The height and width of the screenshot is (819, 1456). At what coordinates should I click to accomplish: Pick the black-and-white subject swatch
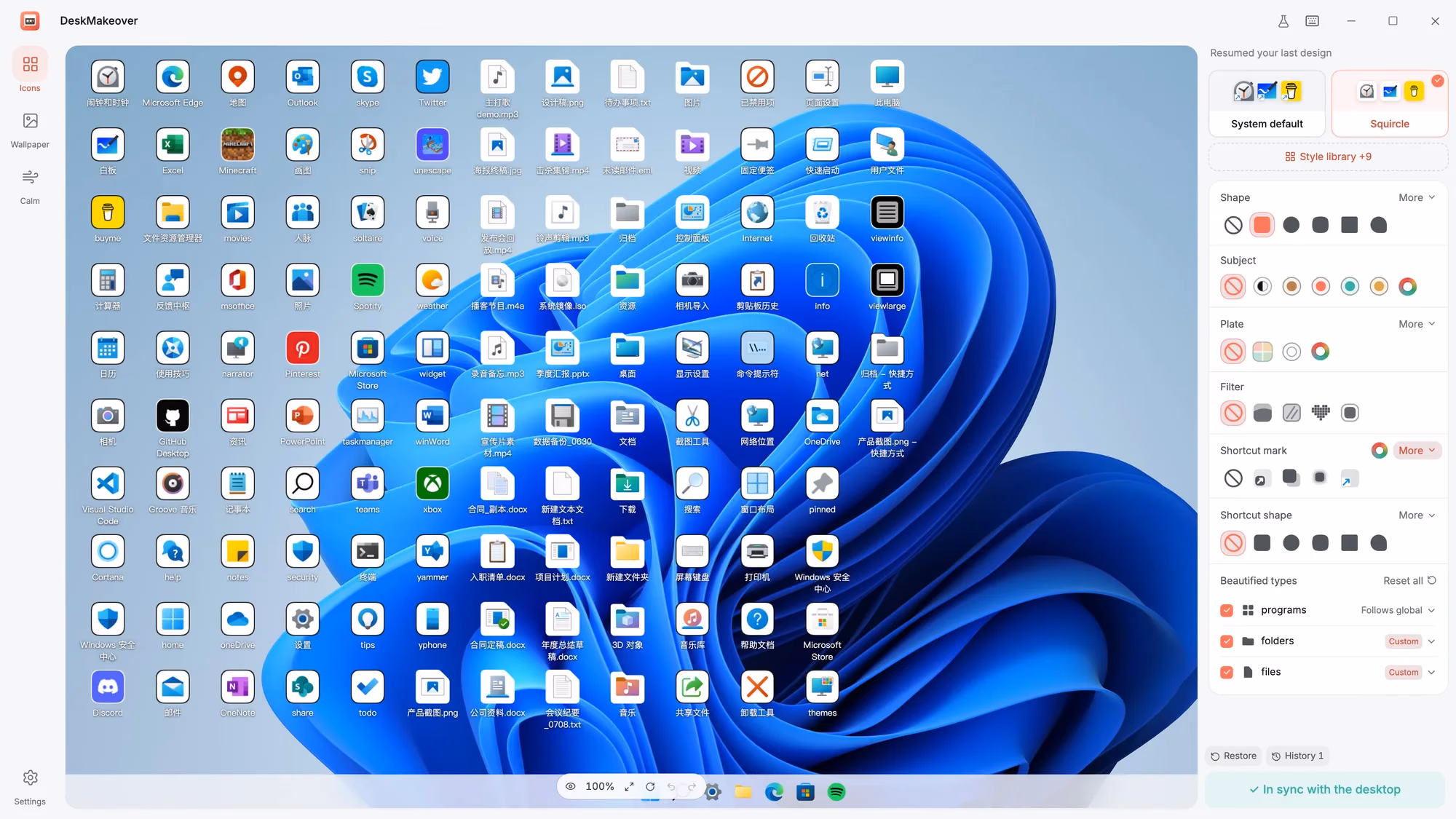coord(1262,286)
